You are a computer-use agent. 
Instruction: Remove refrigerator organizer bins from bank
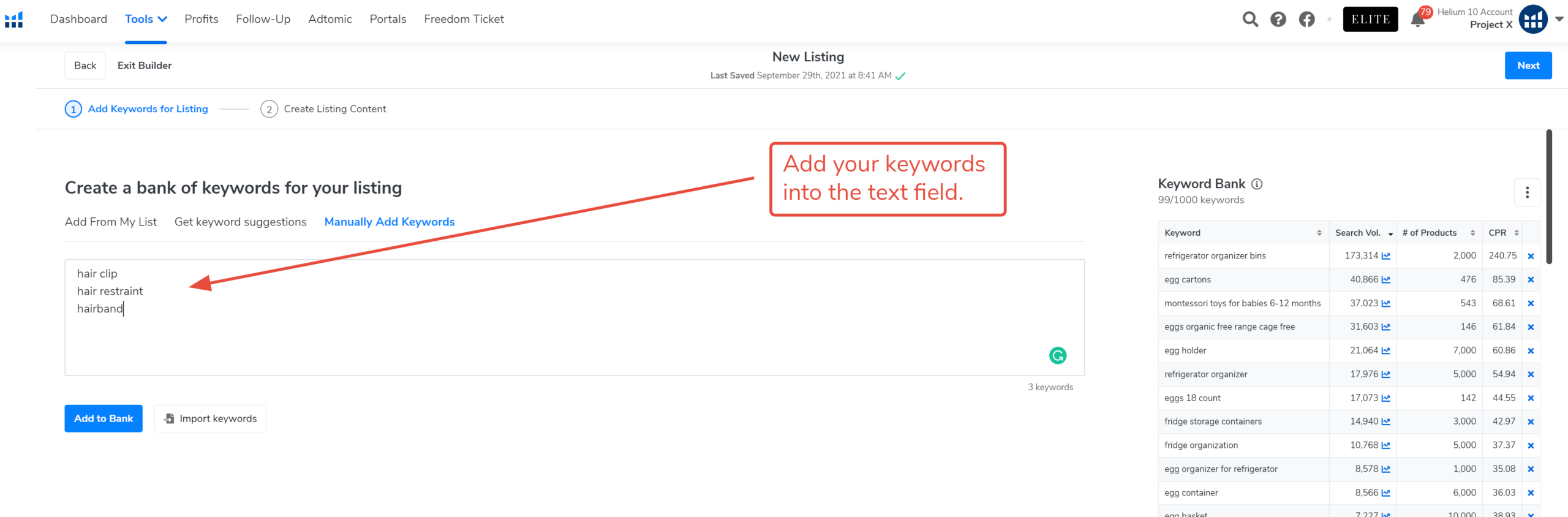click(x=1531, y=256)
